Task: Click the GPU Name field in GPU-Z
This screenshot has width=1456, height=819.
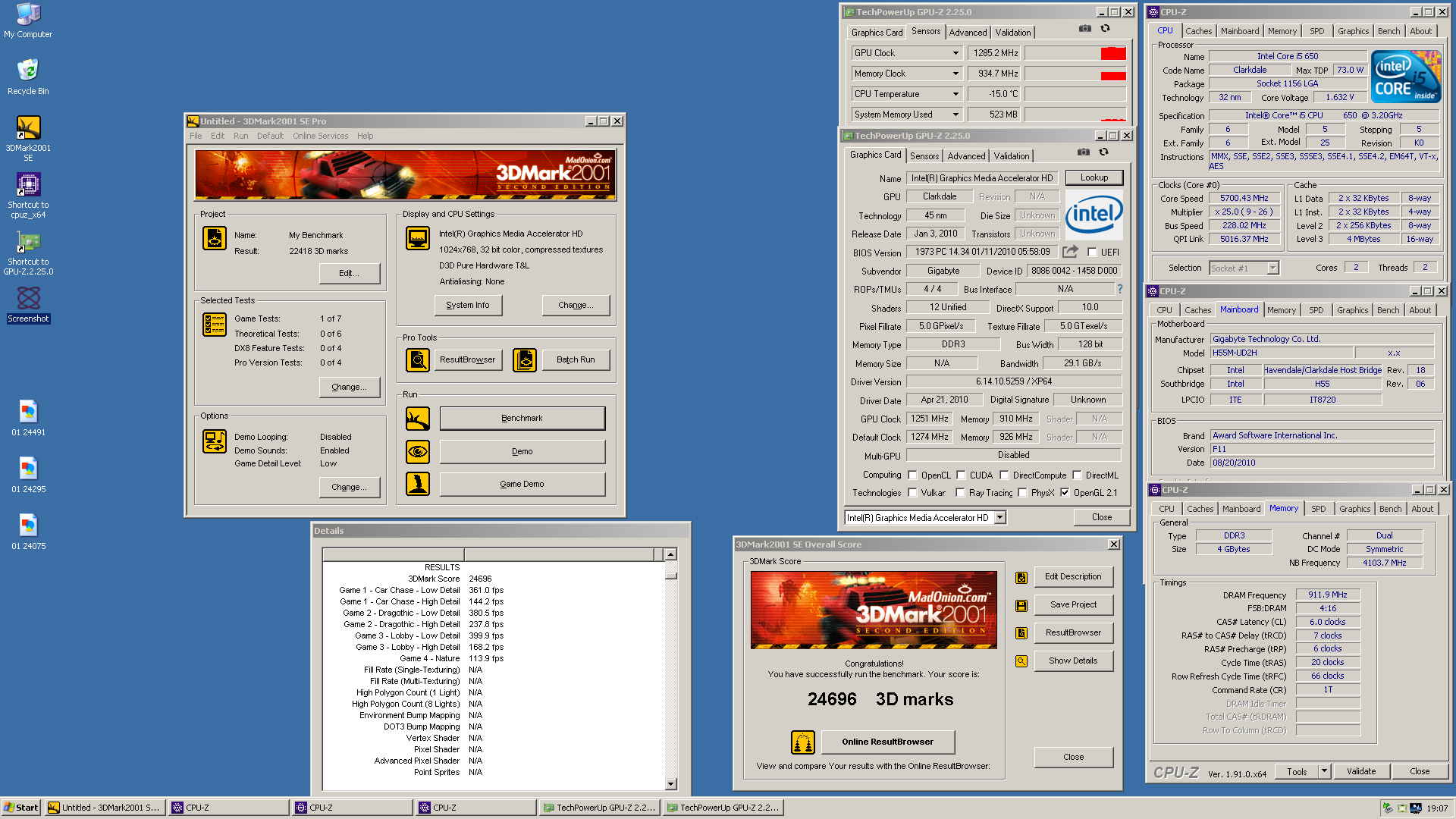Action: [983, 178]
